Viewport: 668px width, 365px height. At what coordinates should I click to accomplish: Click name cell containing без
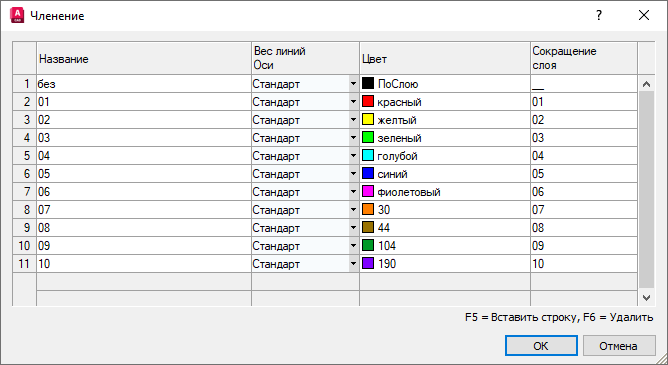pos(144,84)
